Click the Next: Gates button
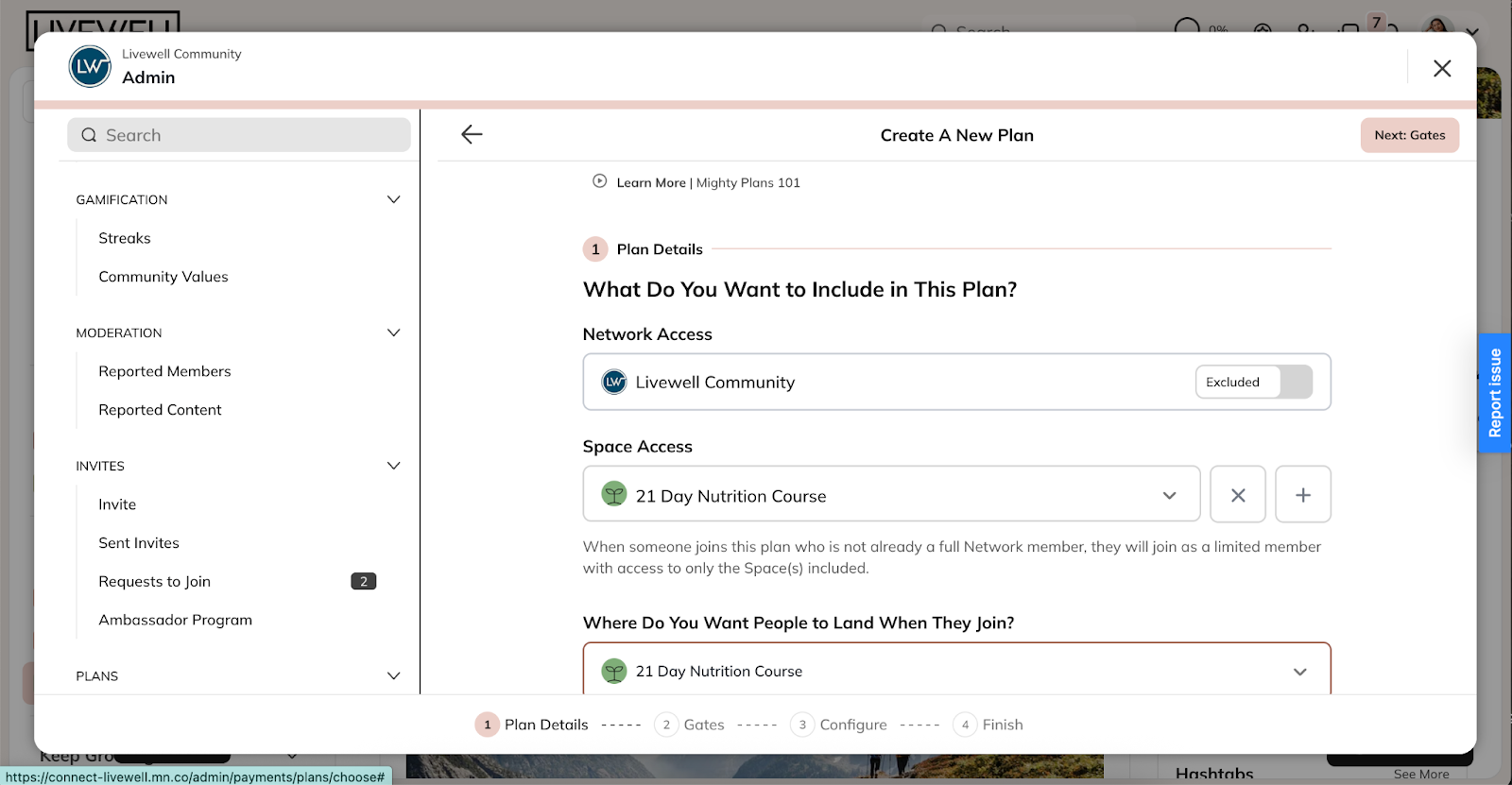This screenshot has width=1512, height=785. click(1410, 135)
